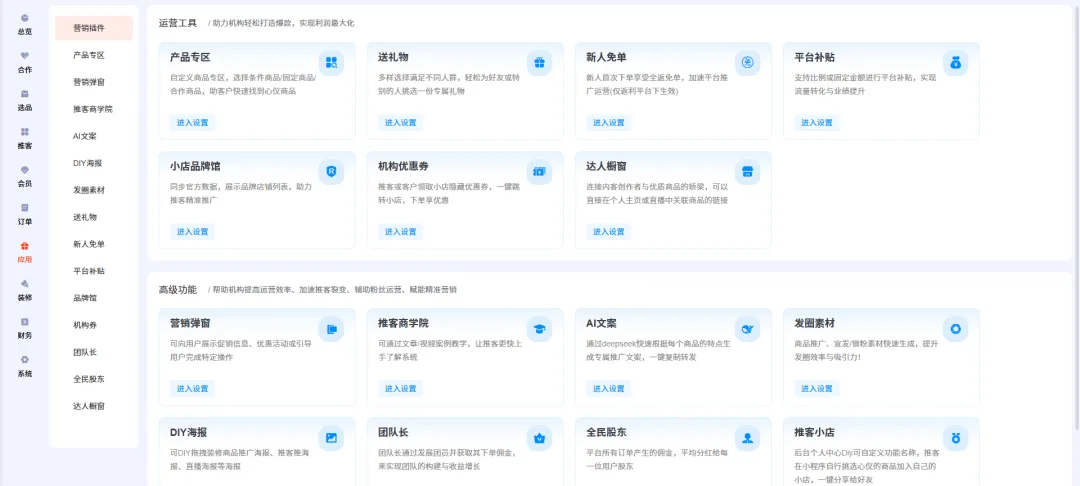Open the 财务 sidebar section
This screenshot has height=486, width=1080.
tap(25, 328)
